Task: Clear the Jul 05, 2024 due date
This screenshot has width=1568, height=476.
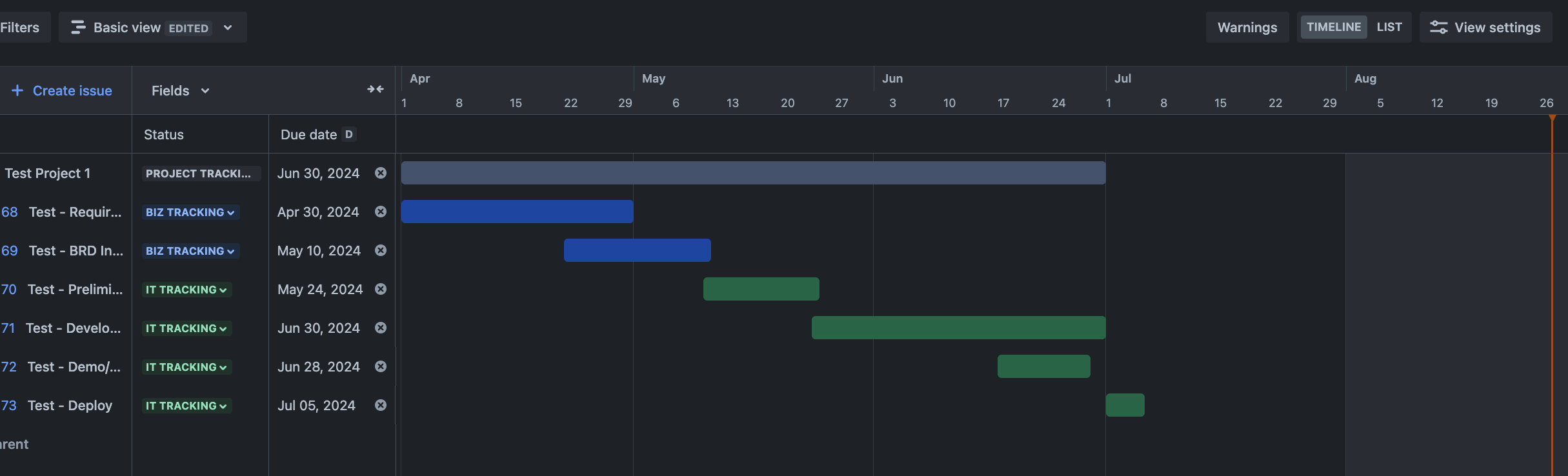Action: (381, 405)
